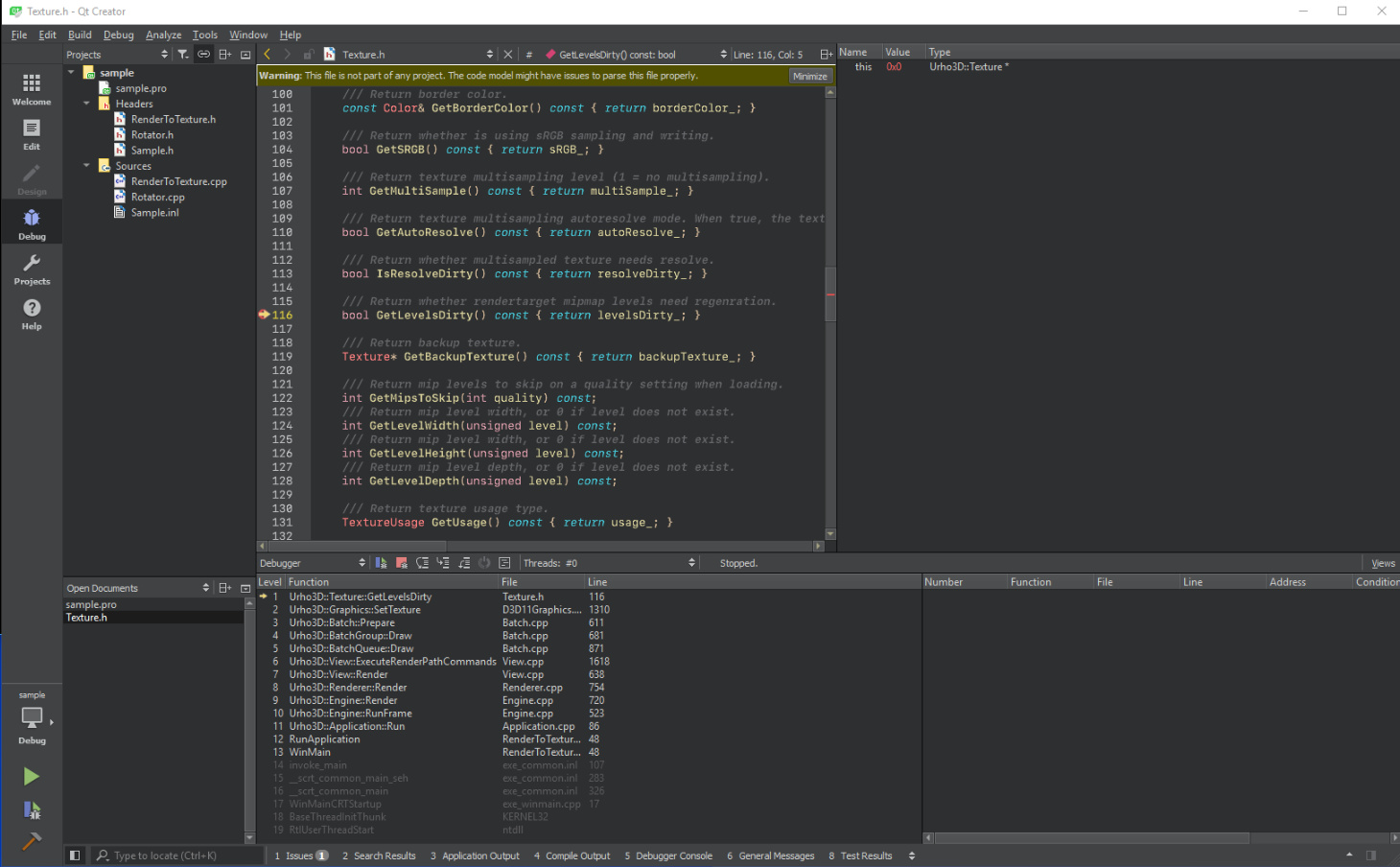Step over in debugger toolbar
The width and height of the screenshot is (1400, 867).
423,563
